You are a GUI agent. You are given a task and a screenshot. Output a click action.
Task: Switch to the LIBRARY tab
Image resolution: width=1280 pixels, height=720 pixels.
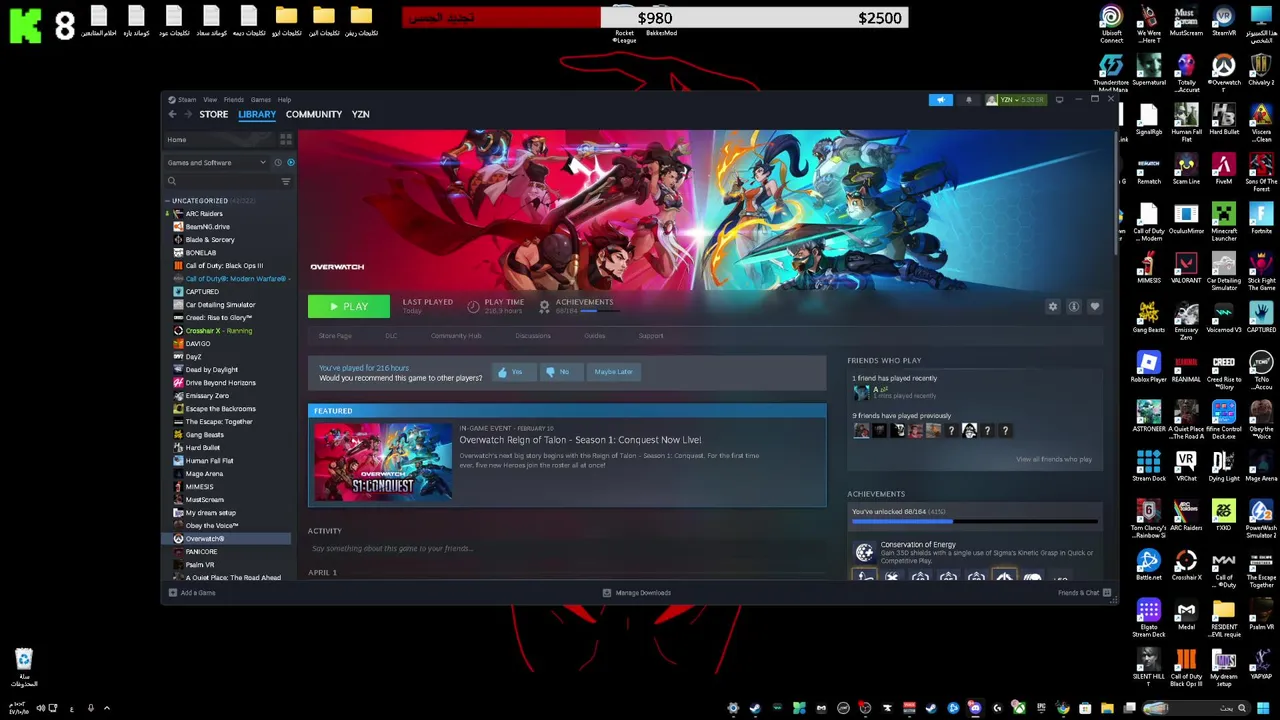[257, 114]
